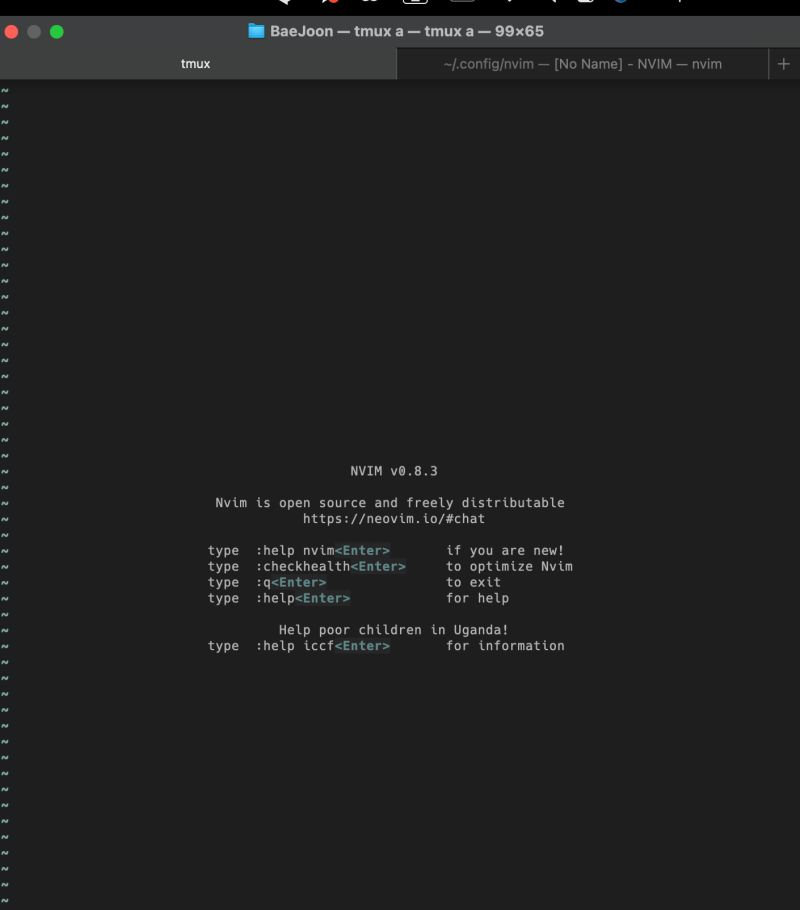Switch to the nvim tab

[x=583, y=63]
